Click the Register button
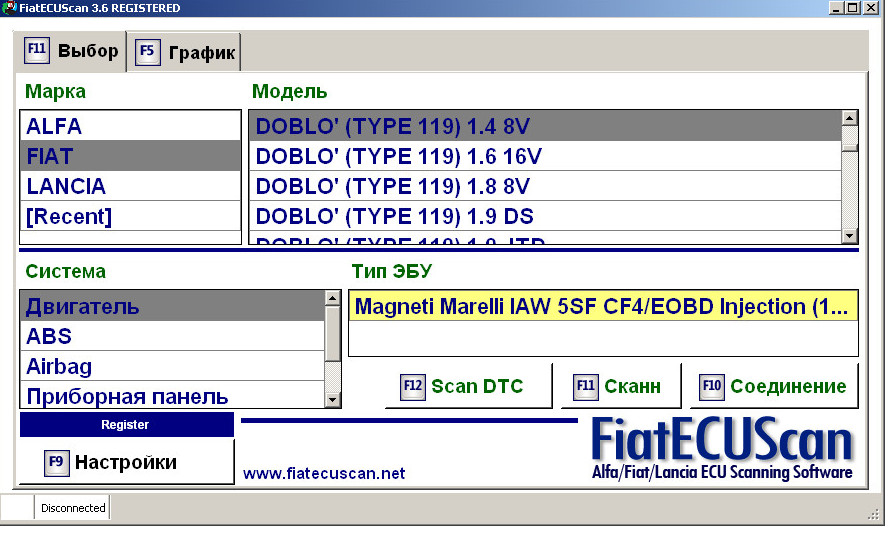Screen dimensions: 893x534 [x=127, y=425]
